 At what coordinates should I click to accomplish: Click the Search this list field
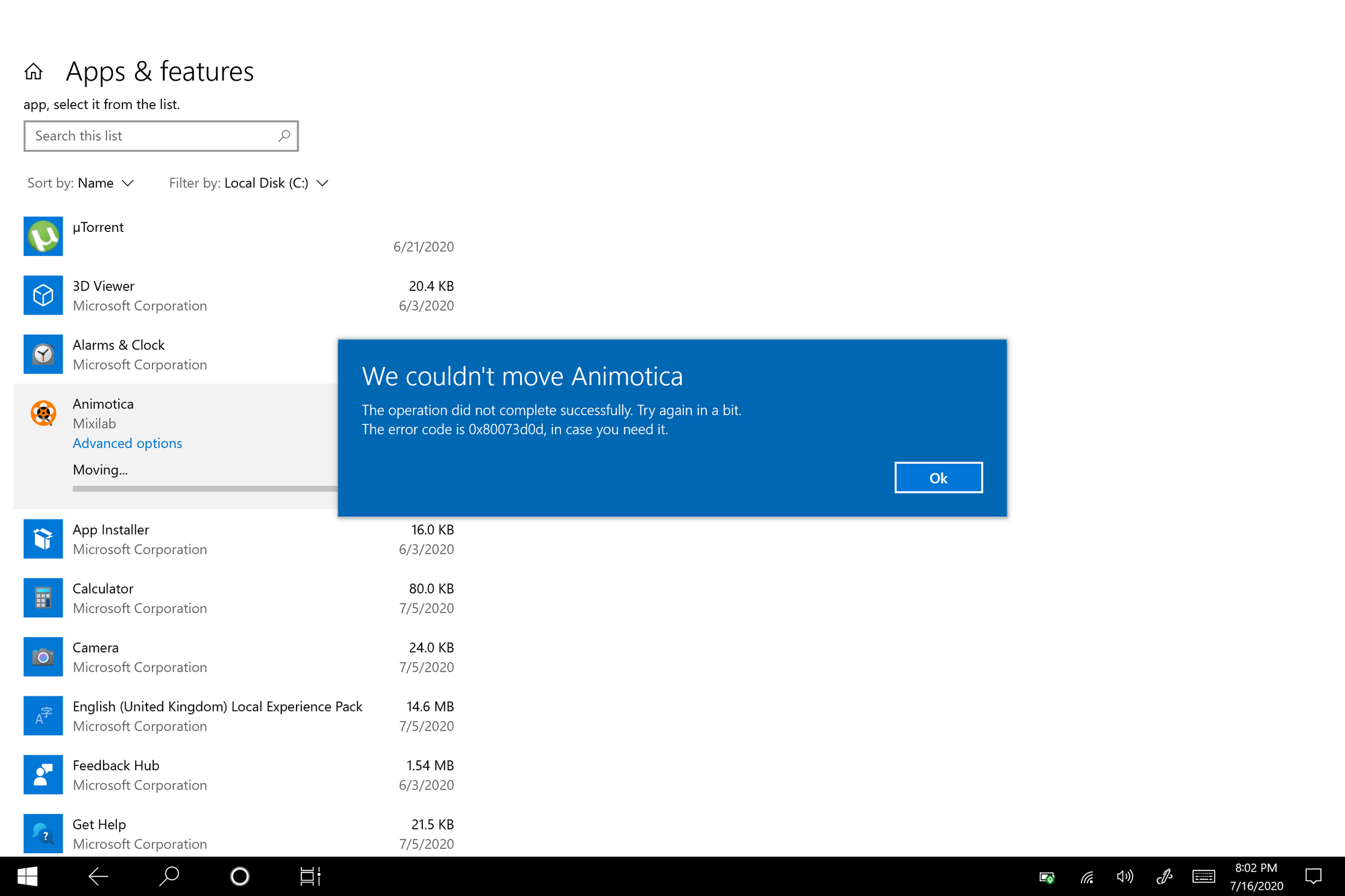click(161, 136)
